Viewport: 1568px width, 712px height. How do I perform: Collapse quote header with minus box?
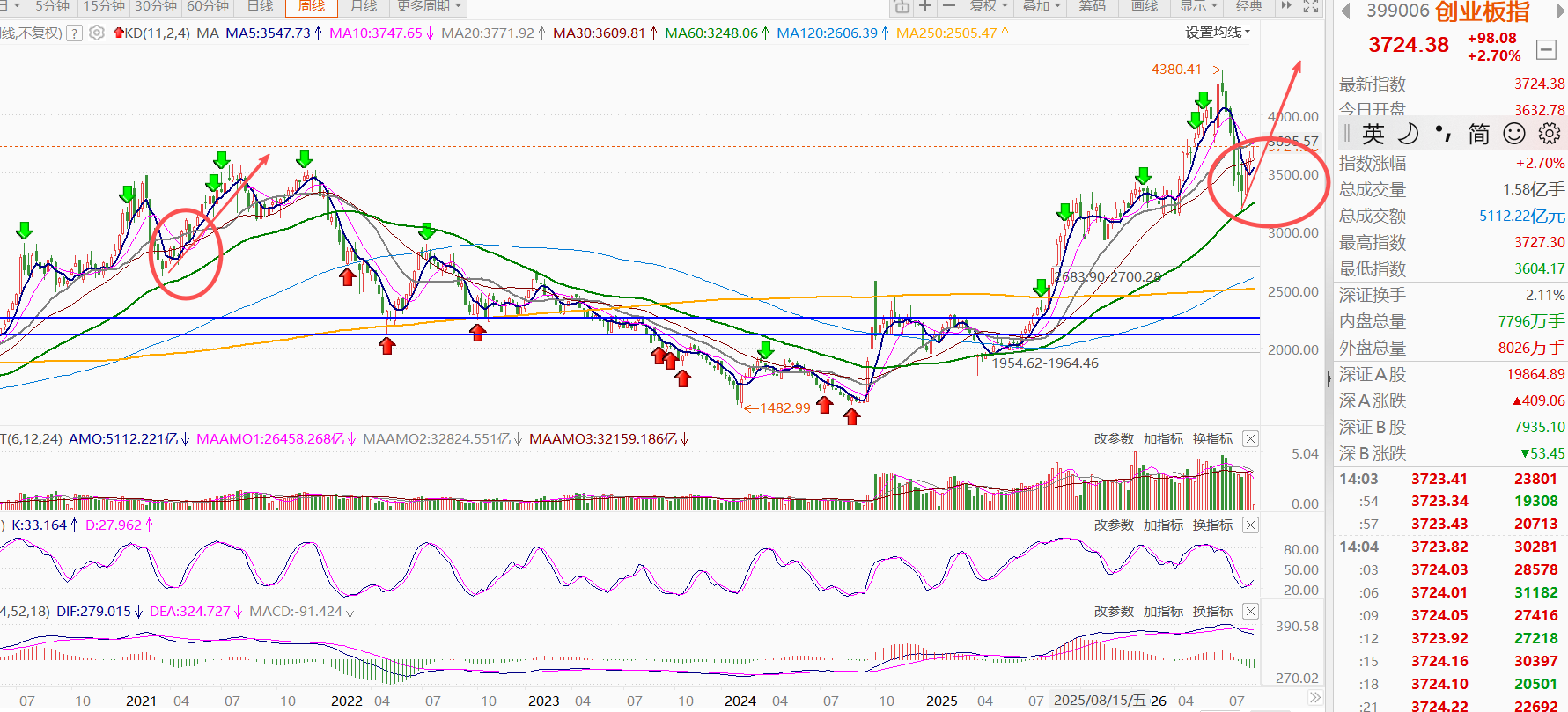coord(1546,49)
